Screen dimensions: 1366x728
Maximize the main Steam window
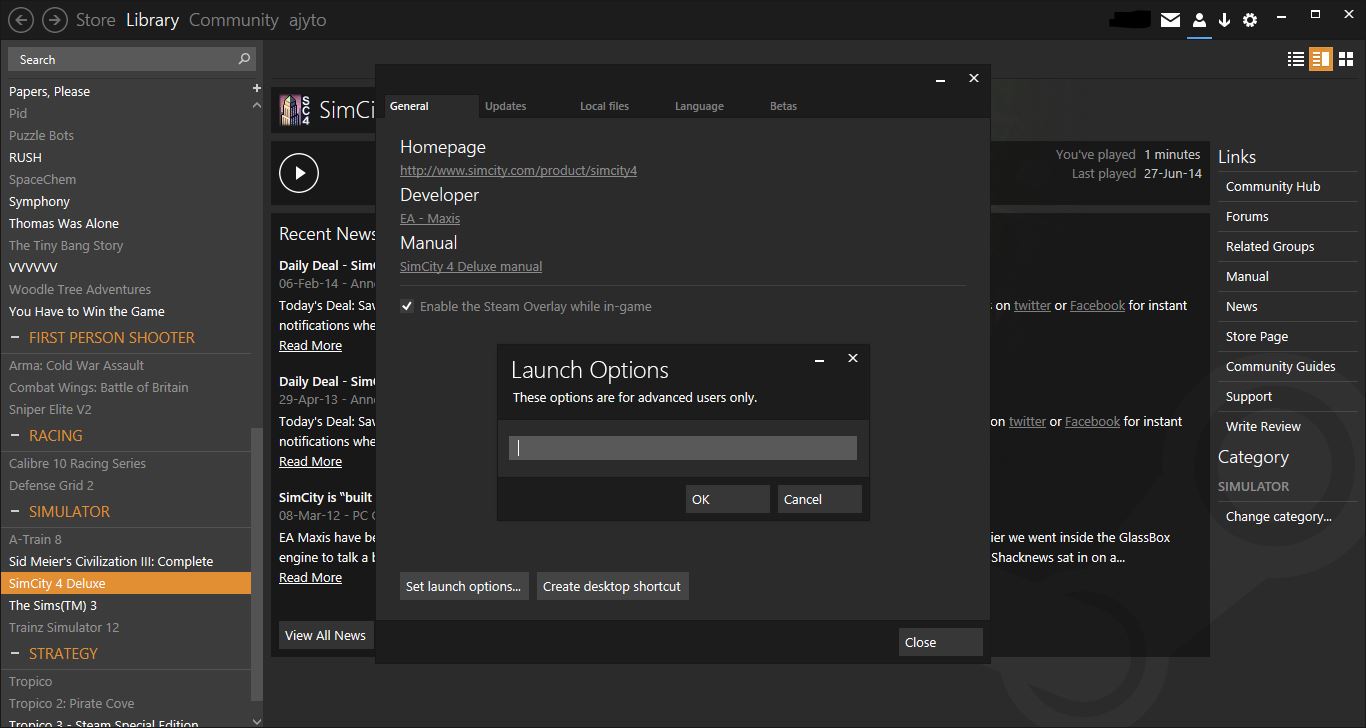1316,14
